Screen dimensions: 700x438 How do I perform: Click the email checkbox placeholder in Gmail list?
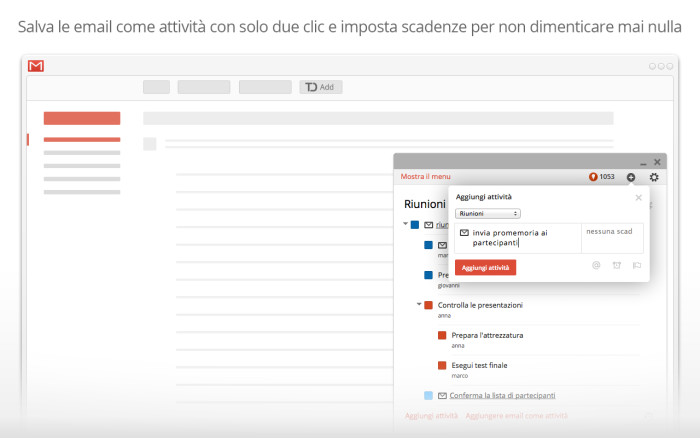tap(150, 144)
